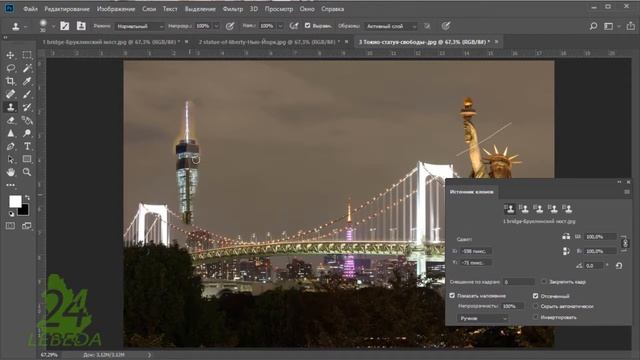
Task: Open the overlay mode Ручное dropdown
Action: pyautogui.click(x=482, y=318)
